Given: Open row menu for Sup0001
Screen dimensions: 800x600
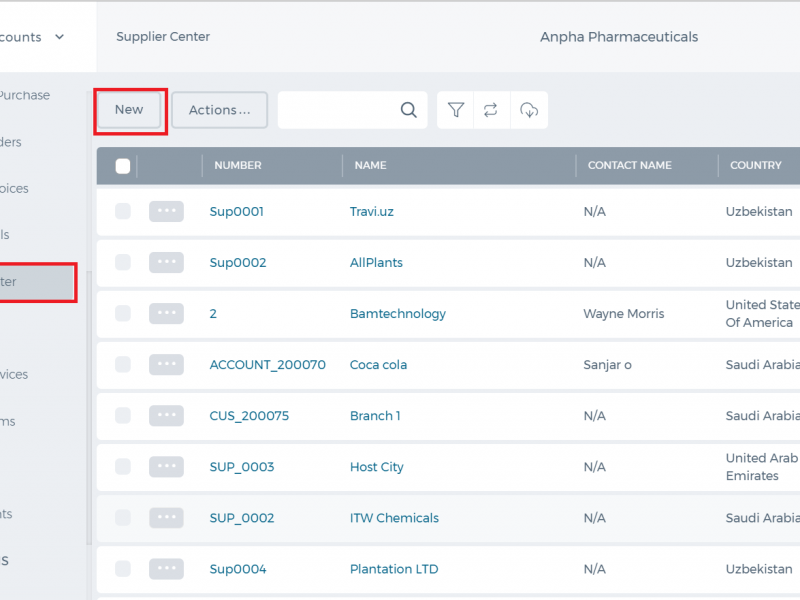Looking at the screenshot, I should coord(166,211).
